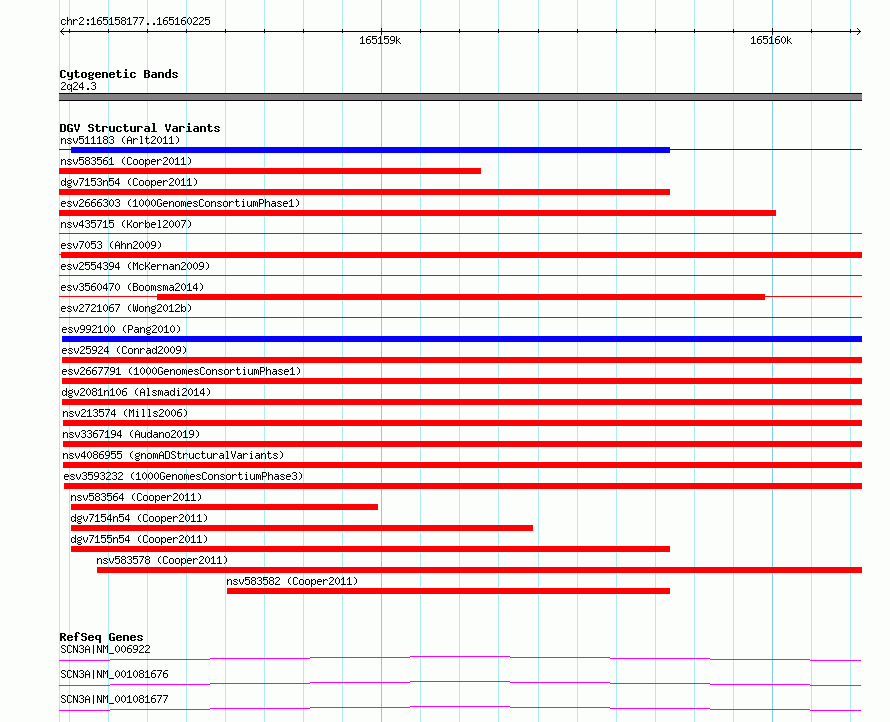Click nsv4086955 (gnomADStructuralVariants) label

[173, 455]
